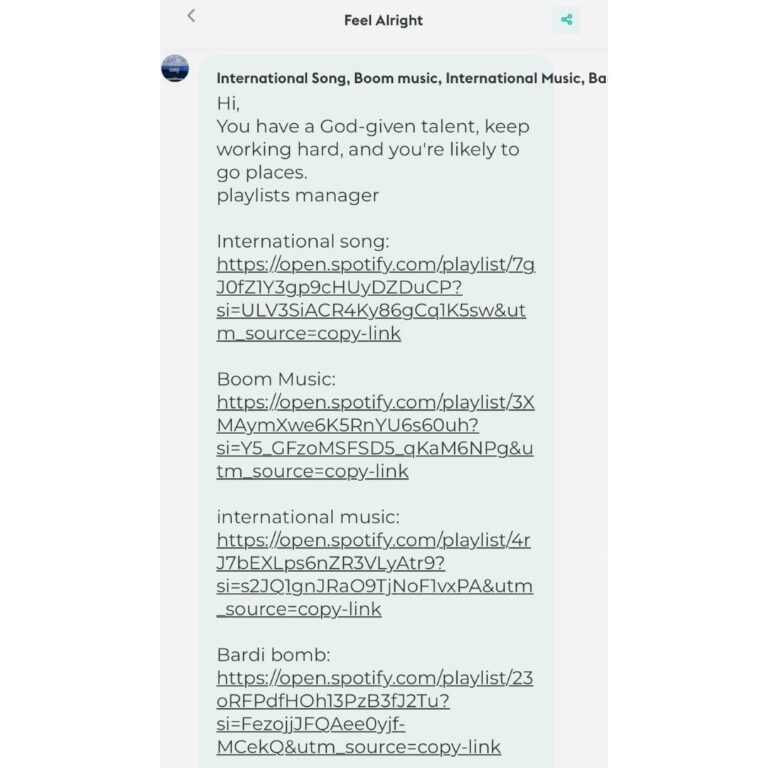Click the 'You have a God-given talent' line
The image size is (768, 768).
click(373, 126)
